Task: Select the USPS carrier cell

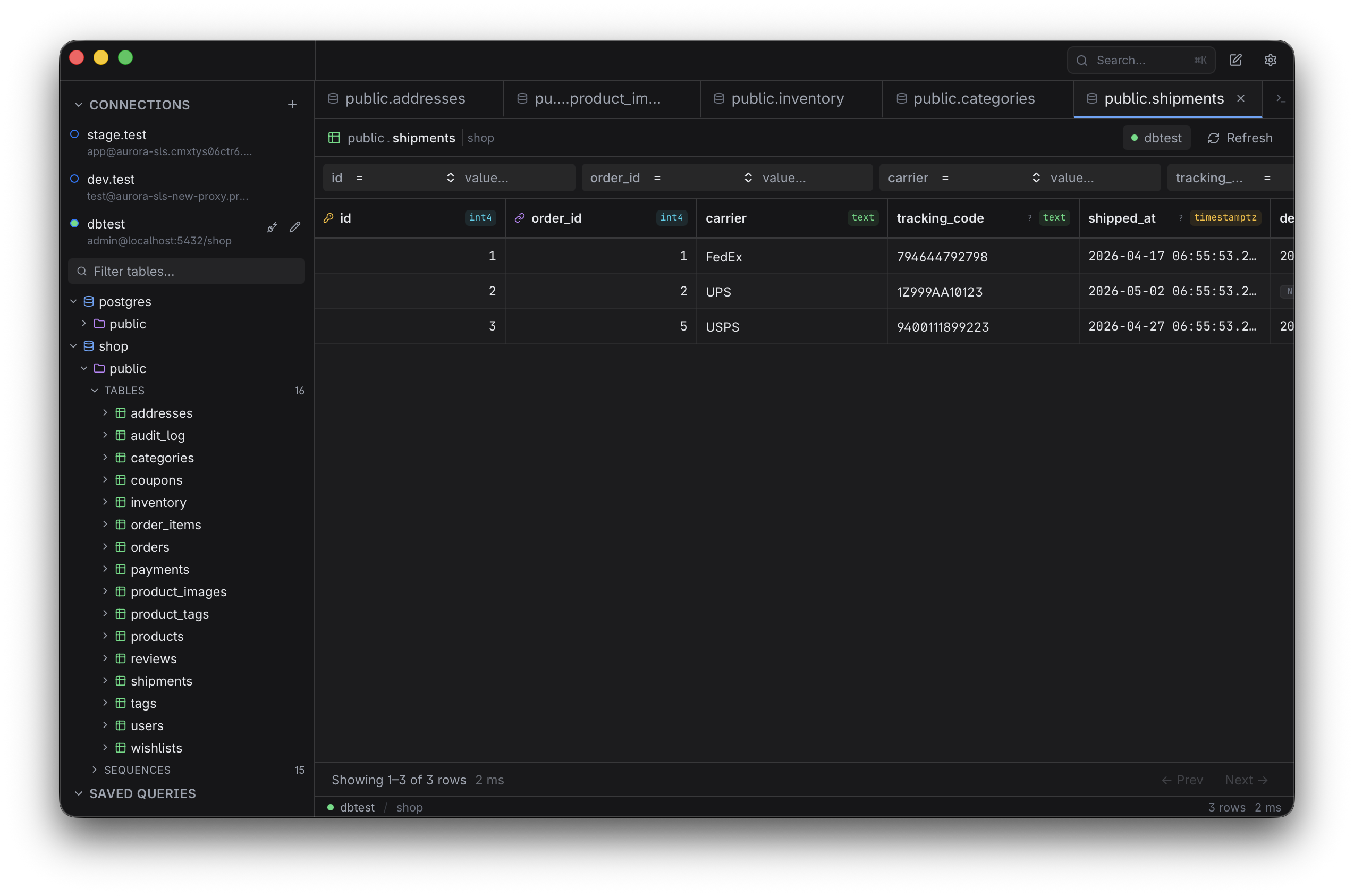Action: pos(792,327)
